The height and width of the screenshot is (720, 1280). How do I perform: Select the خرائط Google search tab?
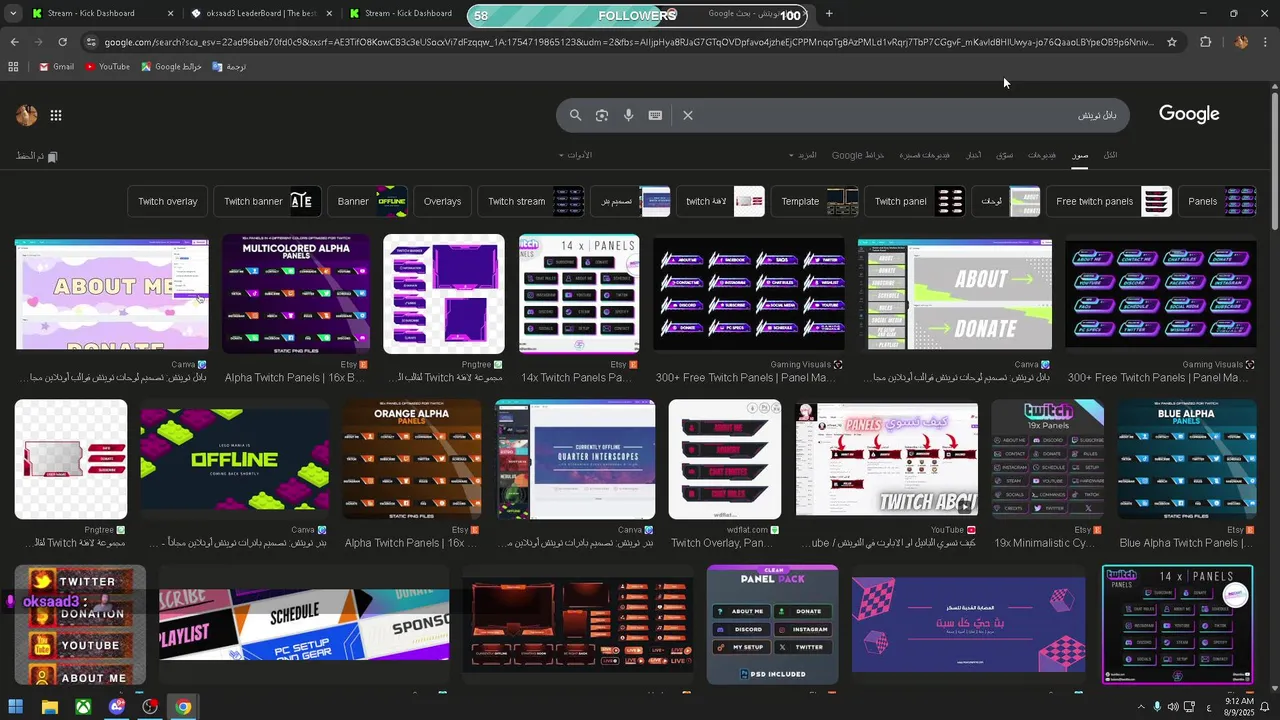click(x=858, y=155)
